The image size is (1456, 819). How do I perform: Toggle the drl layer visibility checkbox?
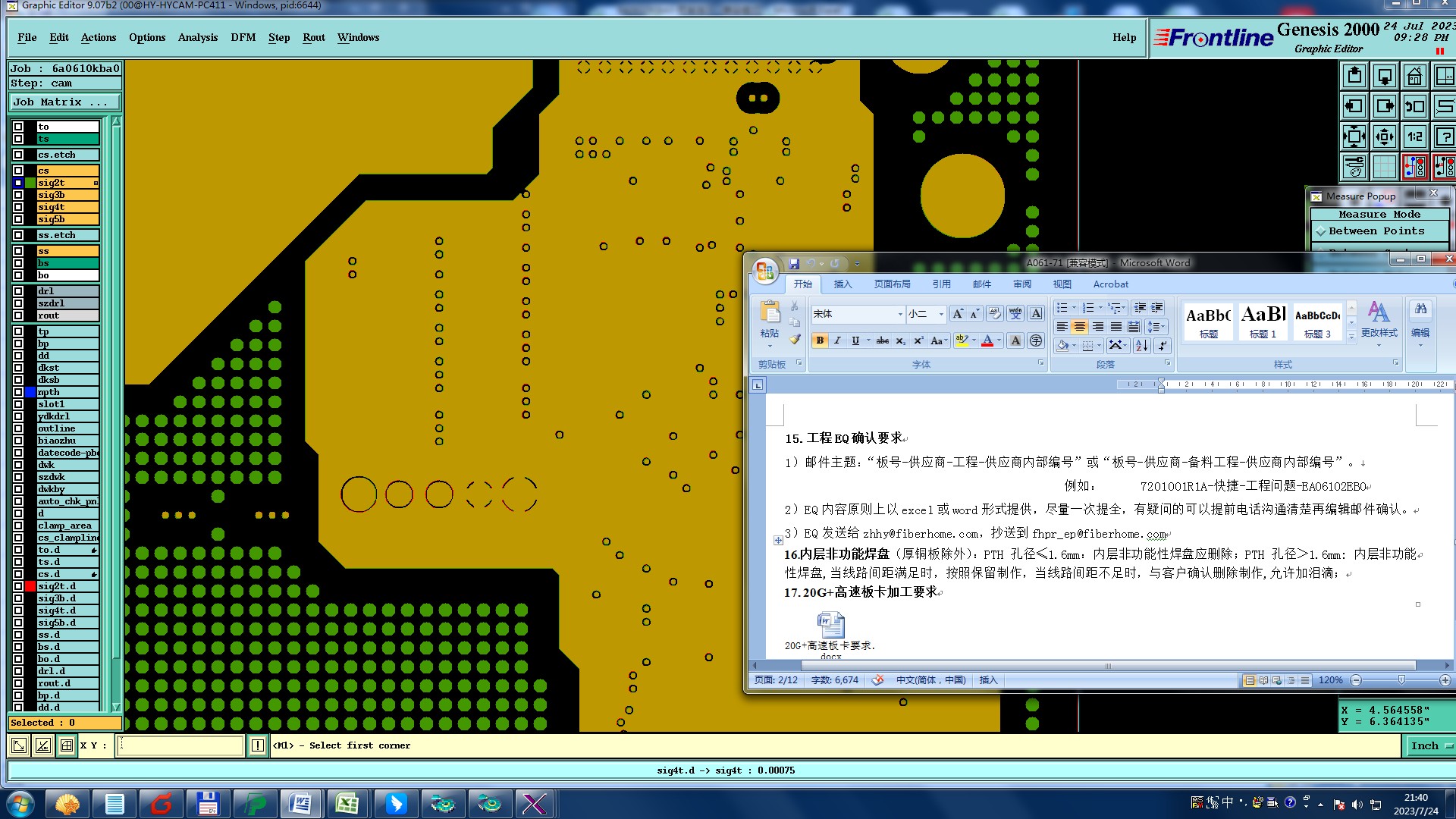point(18,291)
